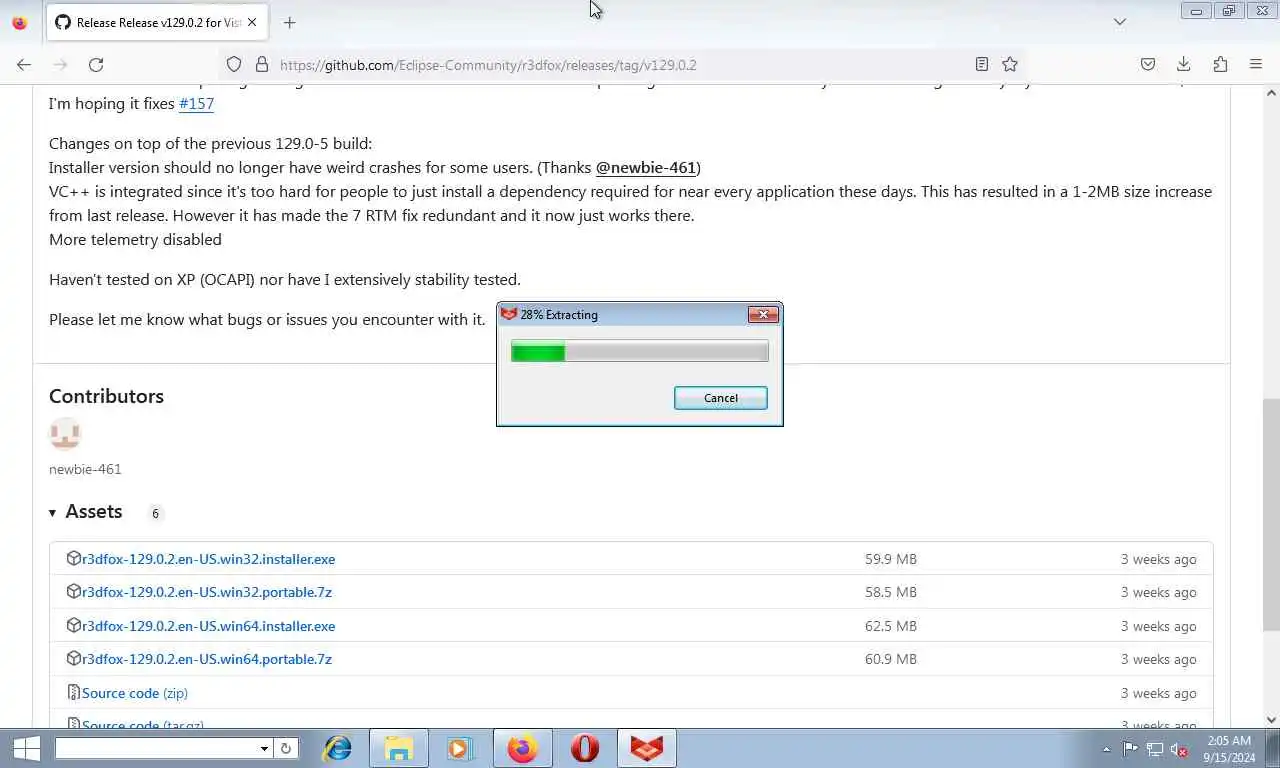The height and width of the screenshot is (768, 1280).
Task: Download r3dfox win64 installer.exe
Action: coord(208,626)
